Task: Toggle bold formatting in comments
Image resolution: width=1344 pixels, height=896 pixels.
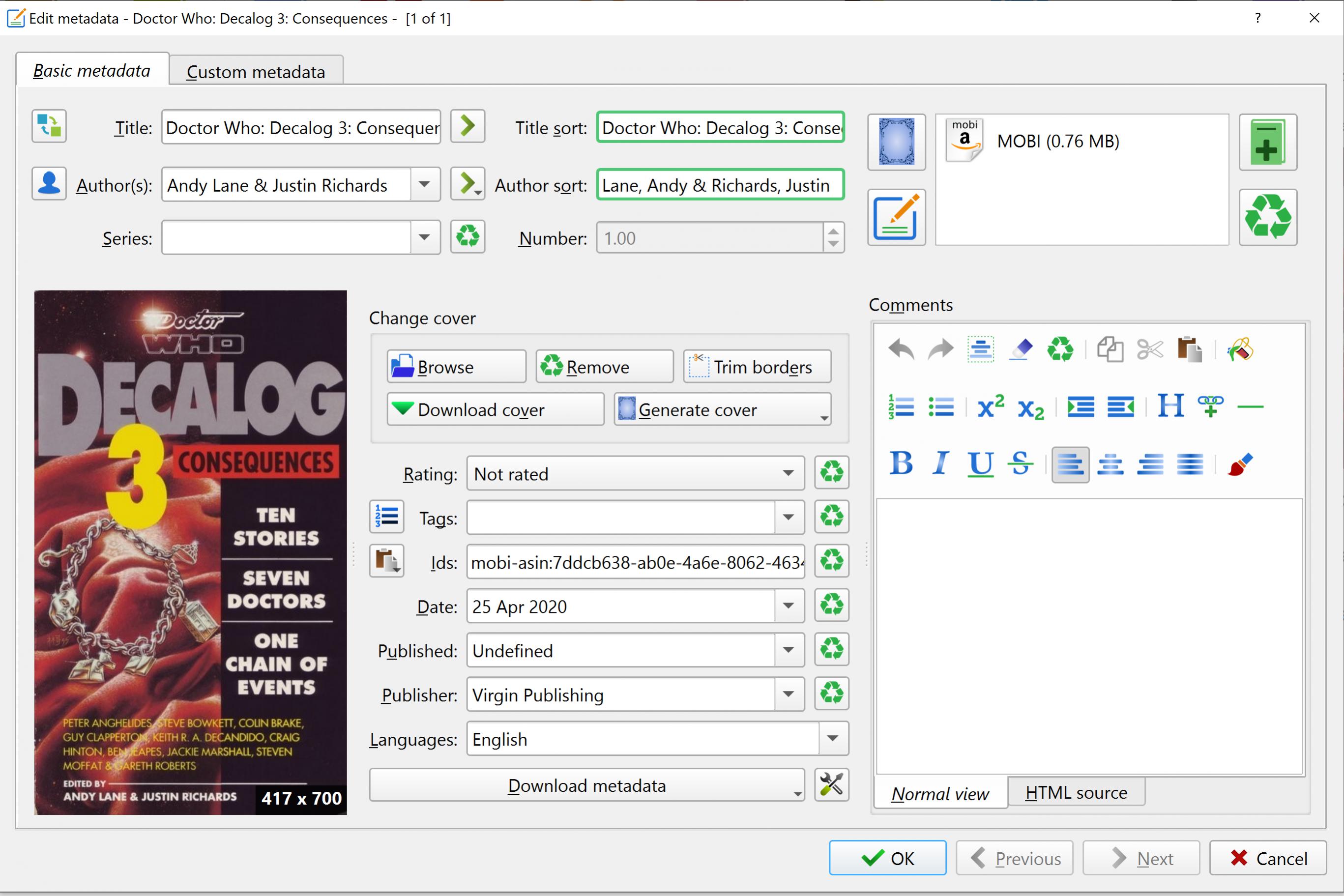Action: (901, 463)
